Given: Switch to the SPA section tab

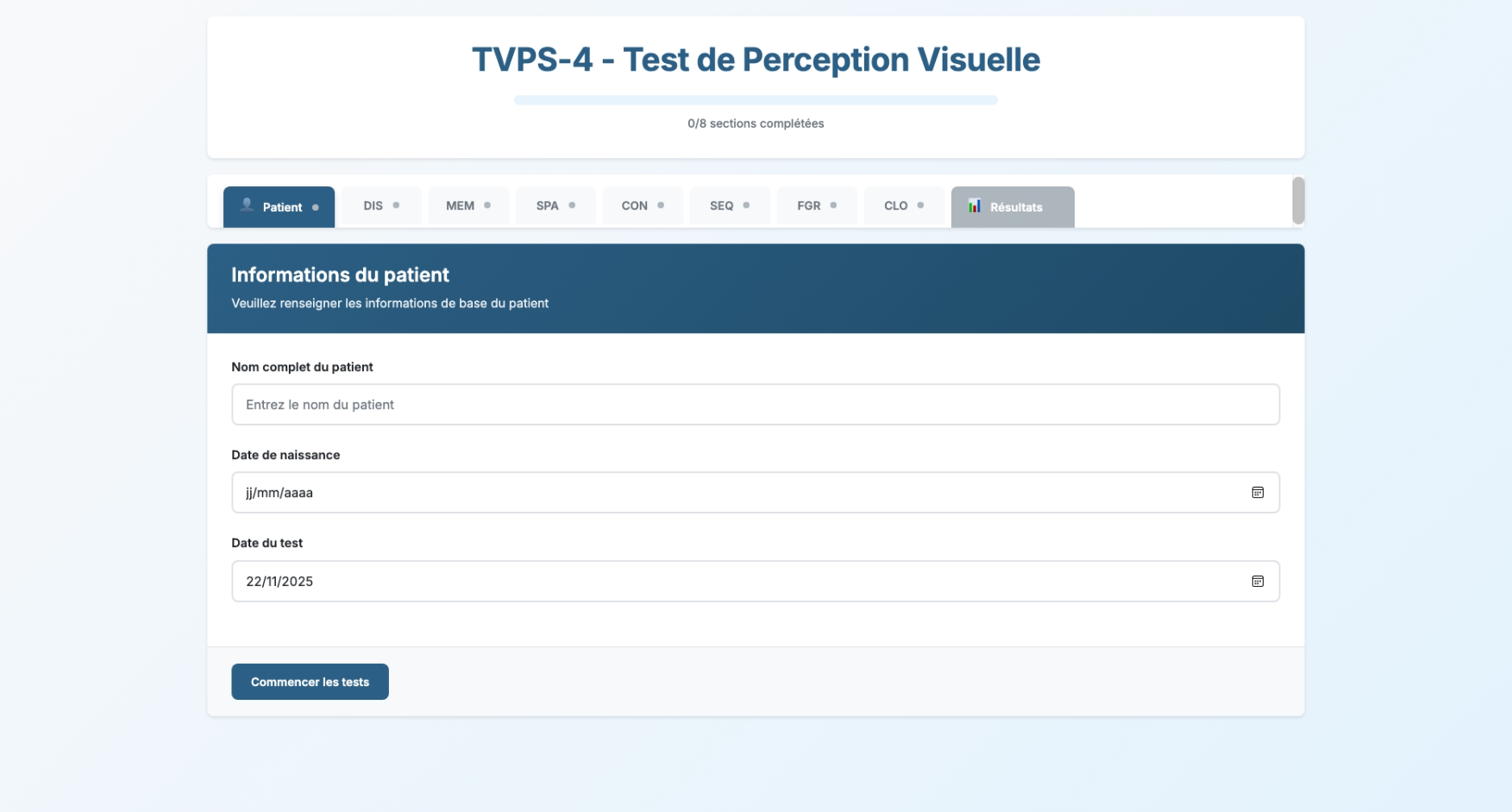Looking at the screenshot, I should (x=555, y=205).
